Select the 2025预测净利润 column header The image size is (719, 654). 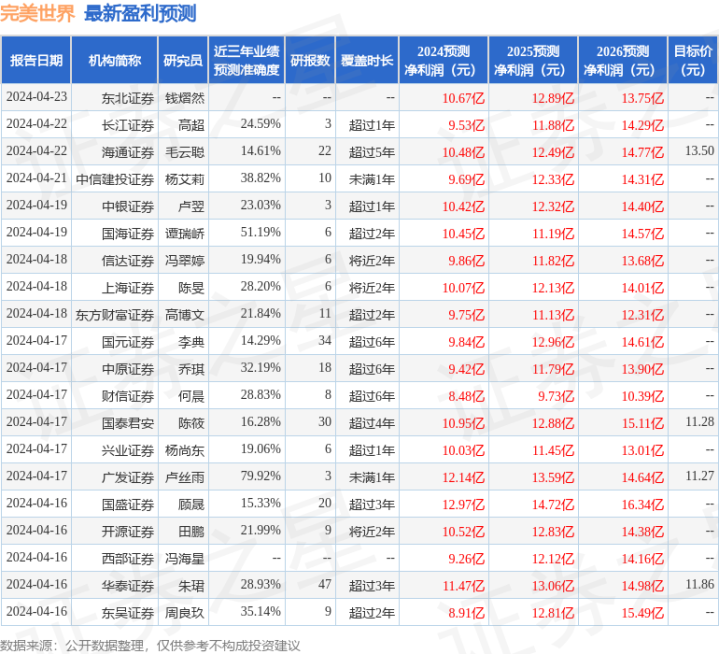(533, 61)
